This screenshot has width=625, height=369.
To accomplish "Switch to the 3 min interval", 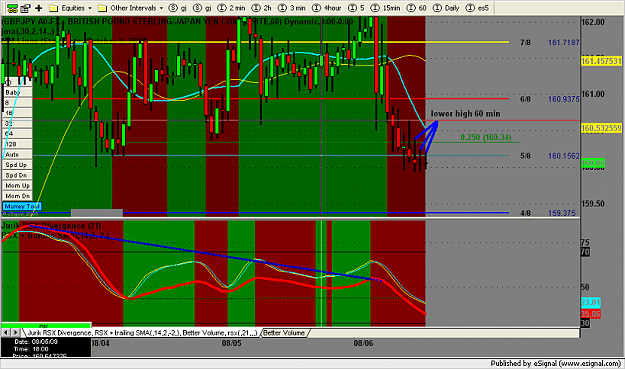I will click(x=292, y=8).
